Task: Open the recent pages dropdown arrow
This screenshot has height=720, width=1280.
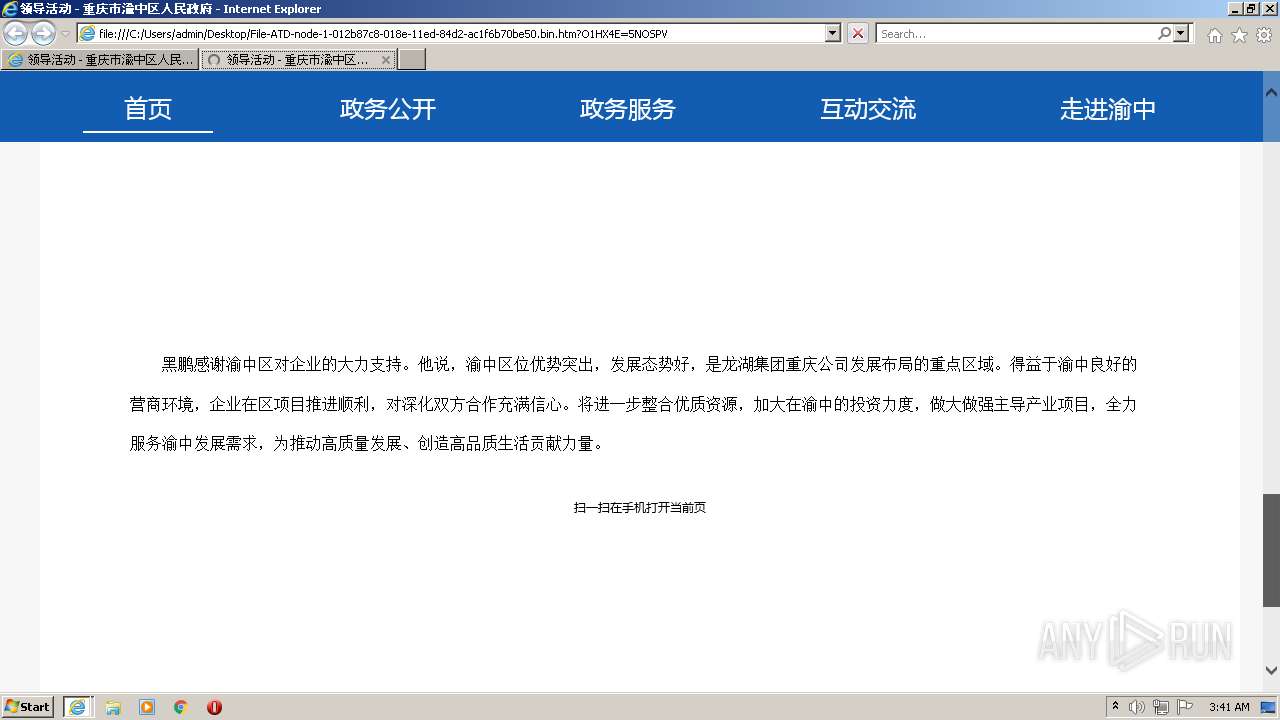Action: pos(65,34)
